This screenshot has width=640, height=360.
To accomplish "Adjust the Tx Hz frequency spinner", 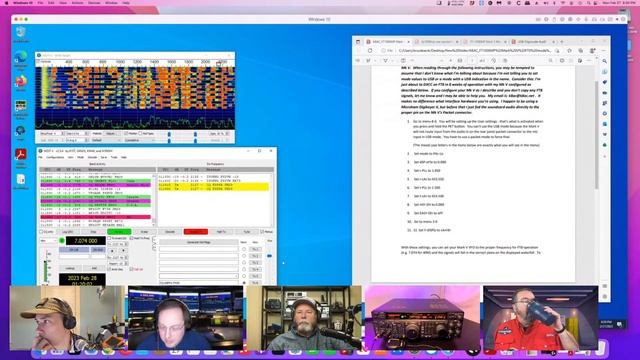I will click(118, 244).
